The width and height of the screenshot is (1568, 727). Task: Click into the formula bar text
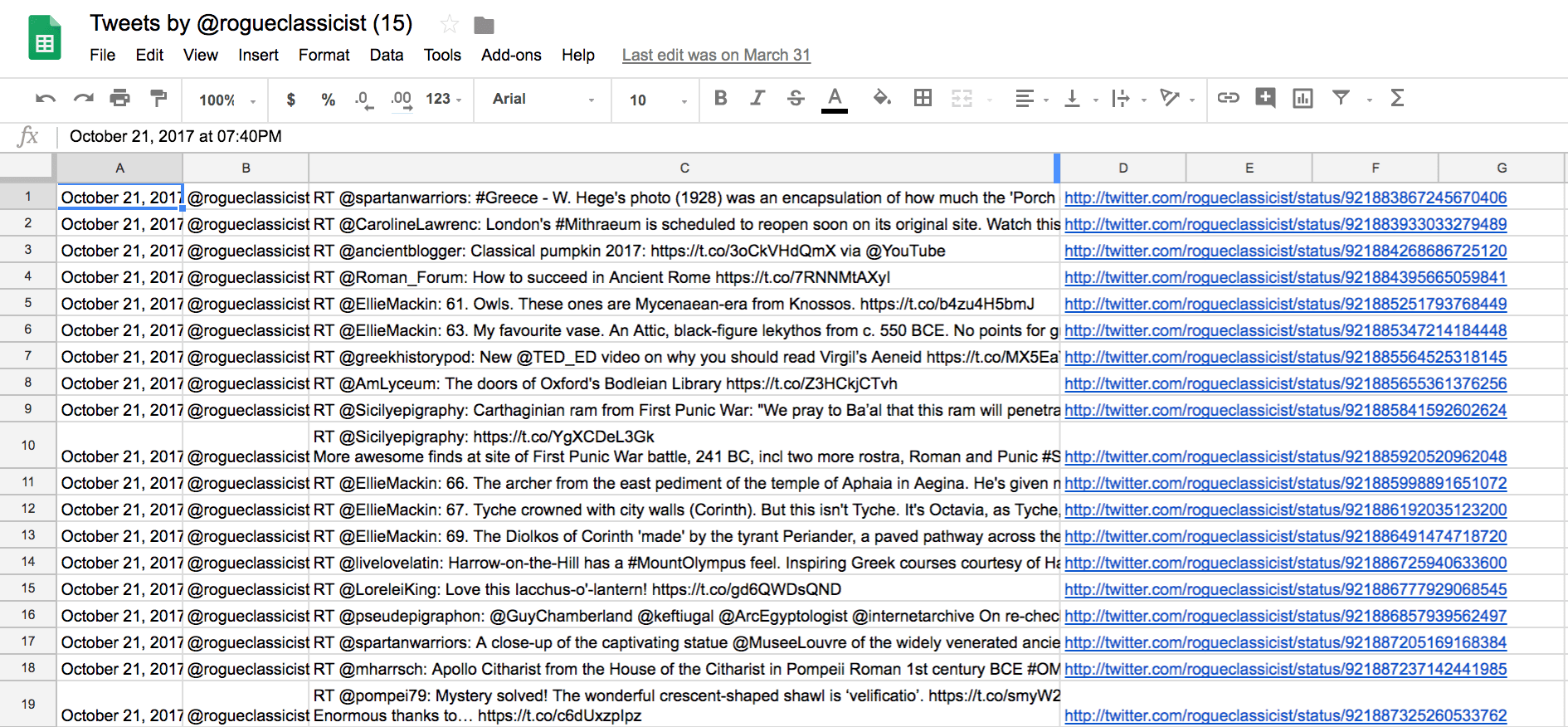tap(176, 136)
